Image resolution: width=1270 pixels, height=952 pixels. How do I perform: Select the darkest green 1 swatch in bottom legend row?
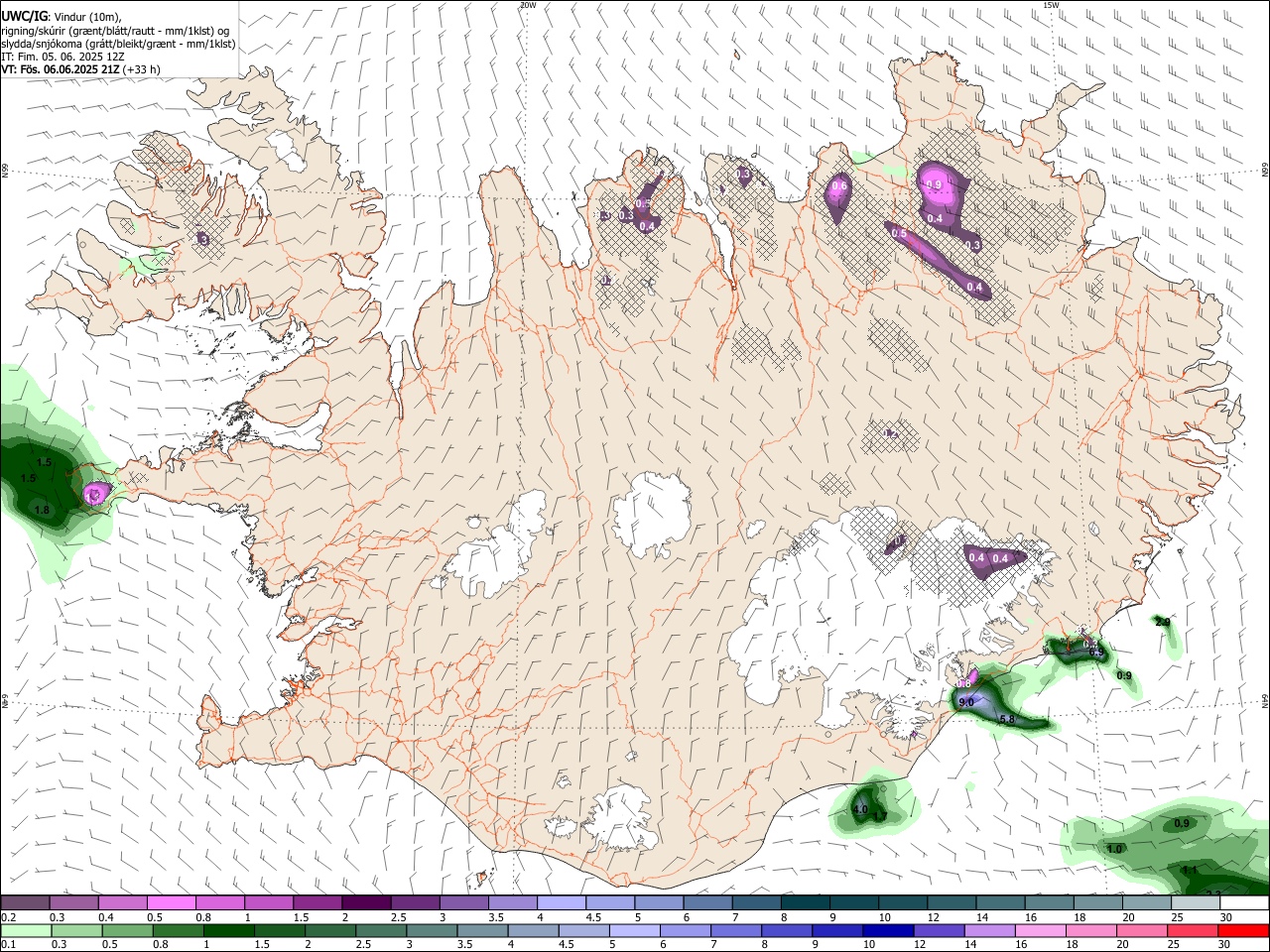[x=227, y=930]
